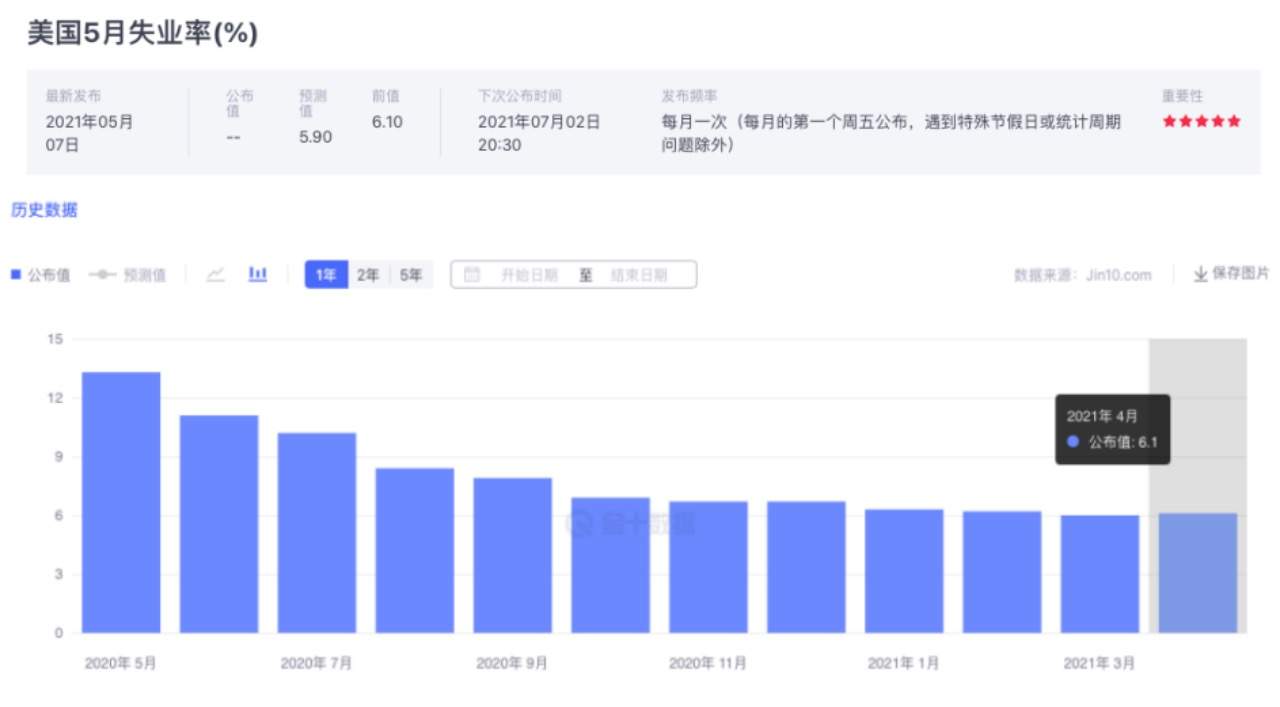Click the 2021年 3月 axis label

point(1099,663)
